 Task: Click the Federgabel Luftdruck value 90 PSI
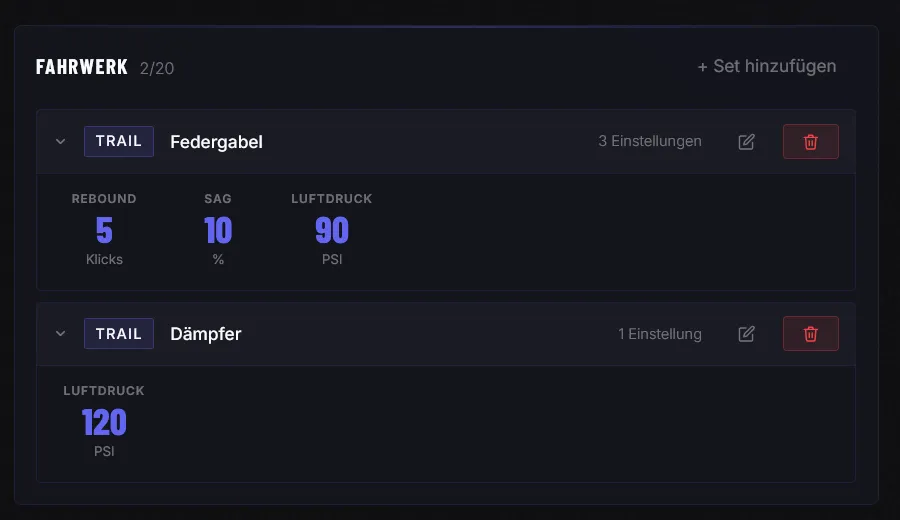coord(332,231)
